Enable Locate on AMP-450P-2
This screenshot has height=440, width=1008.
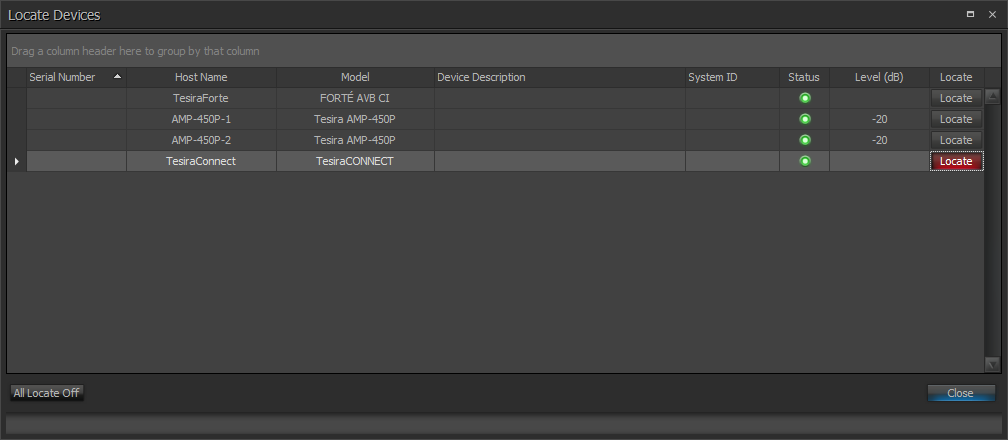click(x=956, y=140)
